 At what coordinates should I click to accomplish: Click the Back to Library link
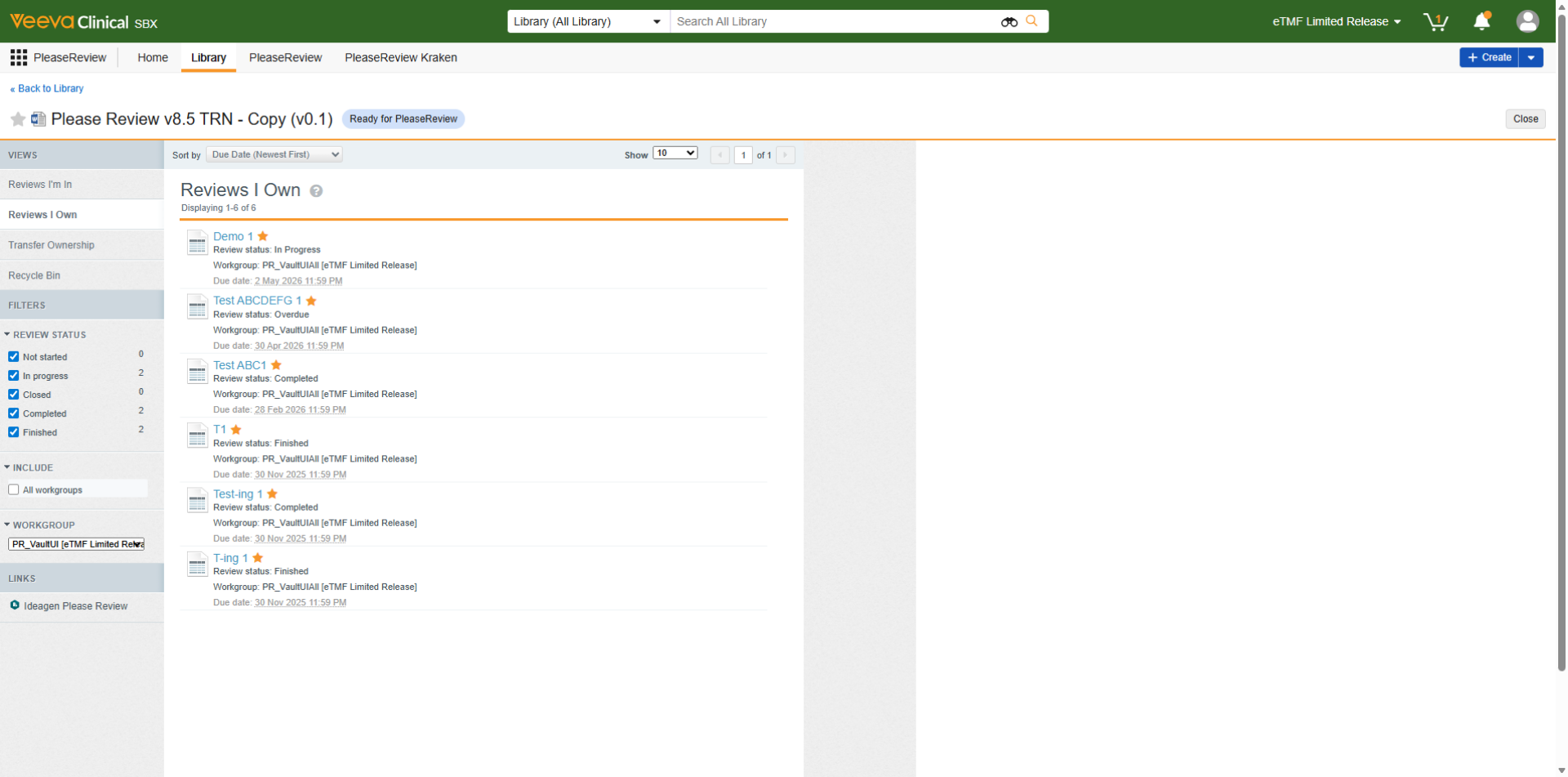click(47, 88)
